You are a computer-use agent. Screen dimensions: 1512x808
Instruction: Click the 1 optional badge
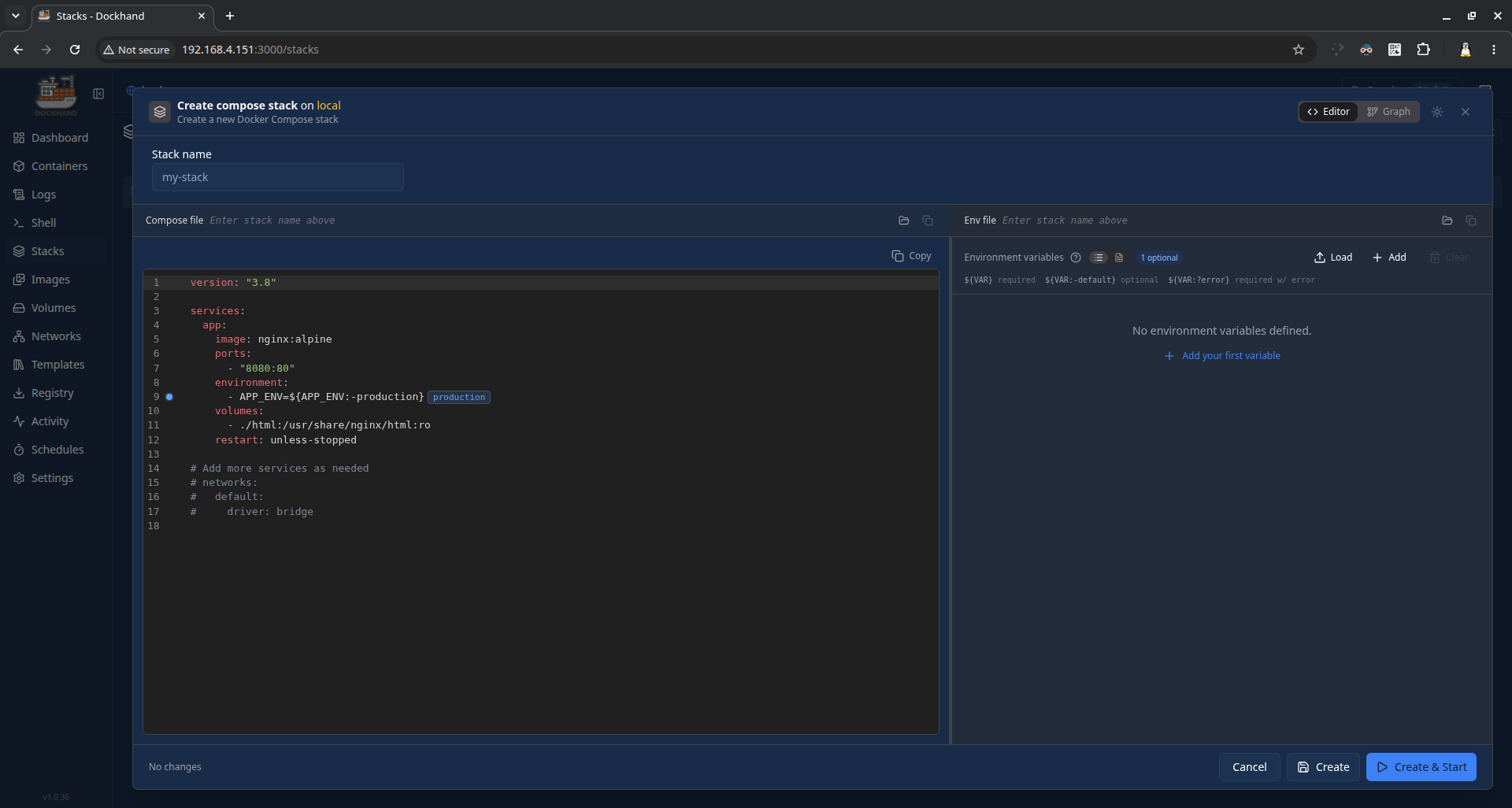click(1159, 258)
